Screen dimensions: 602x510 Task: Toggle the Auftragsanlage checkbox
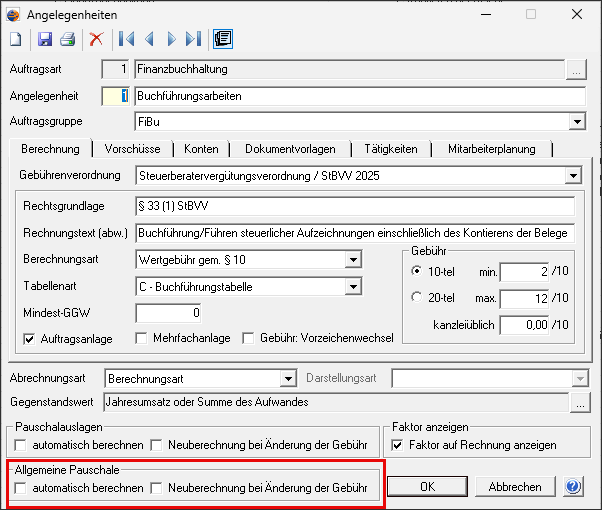coord(29,339)
